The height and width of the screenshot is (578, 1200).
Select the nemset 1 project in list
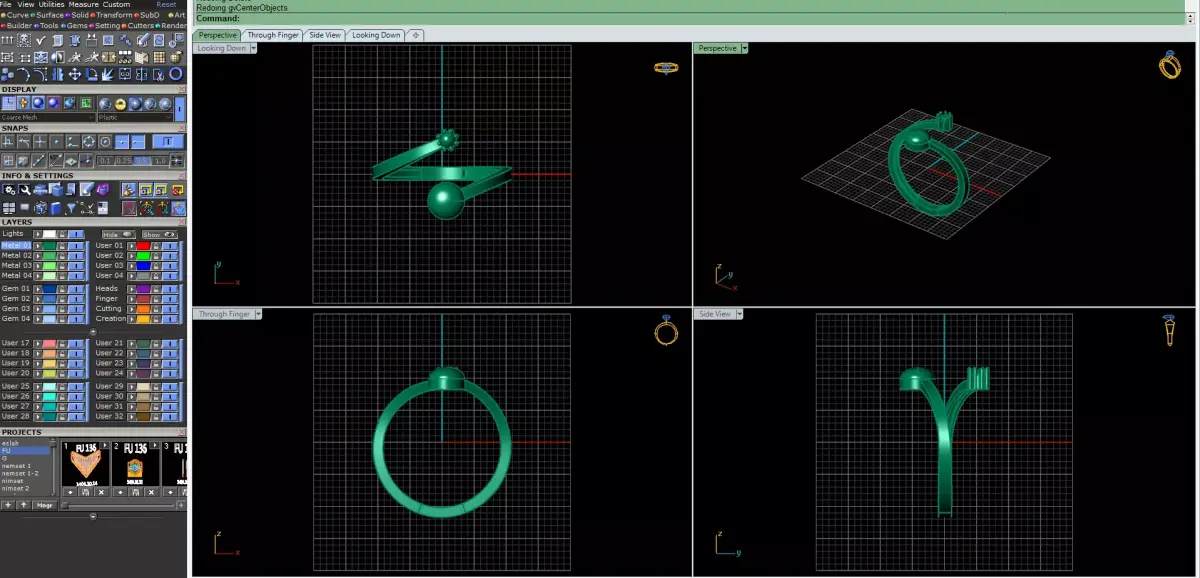click(16, 465)
